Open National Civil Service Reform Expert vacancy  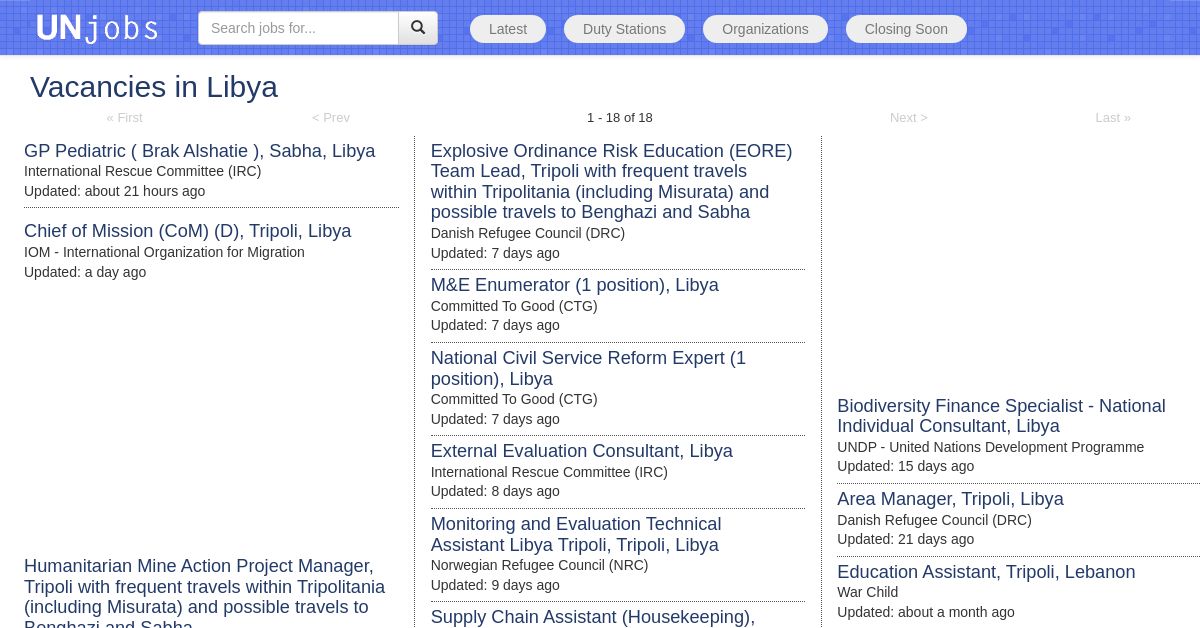coord(588,368)
